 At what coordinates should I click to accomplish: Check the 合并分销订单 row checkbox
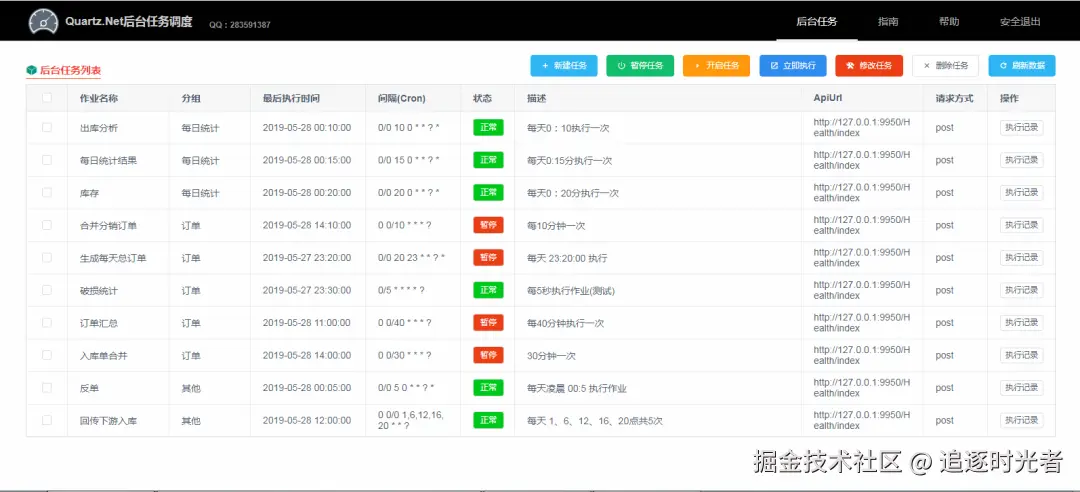tap(47, 225)
